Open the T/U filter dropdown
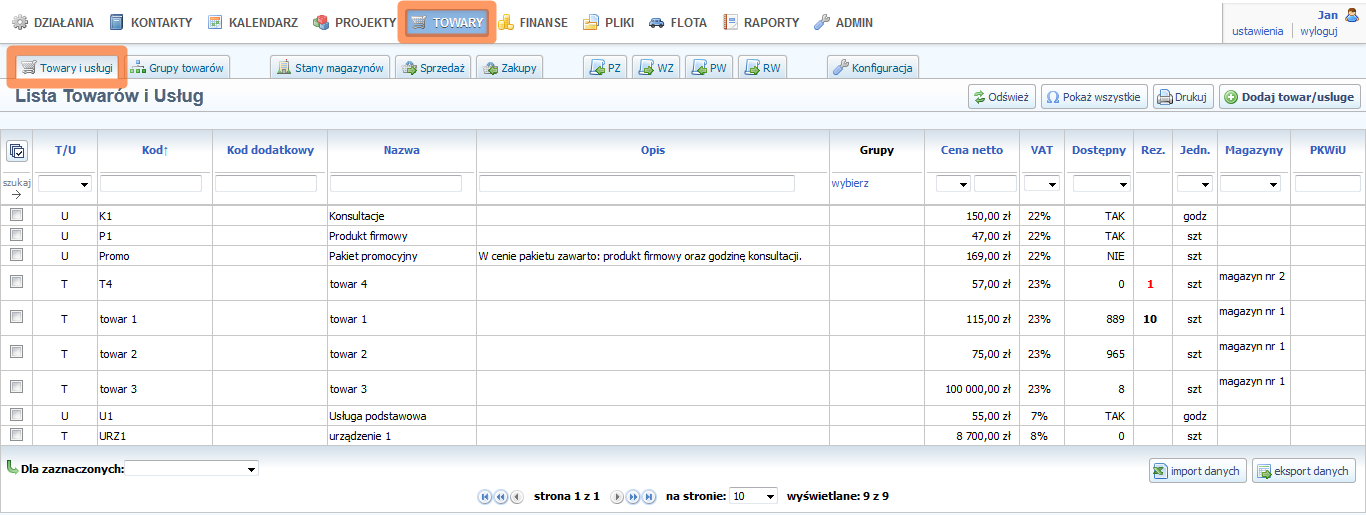The image size is (1366, 515). coord(65,184)
